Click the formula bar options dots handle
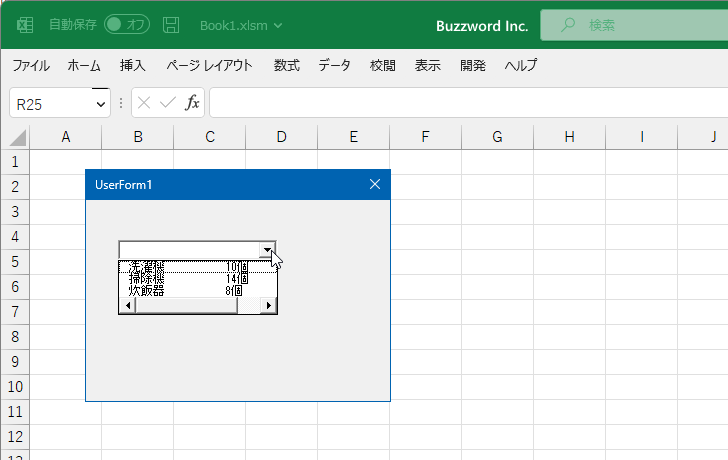Viewport: 728px width, 460px height. point(121,103)
